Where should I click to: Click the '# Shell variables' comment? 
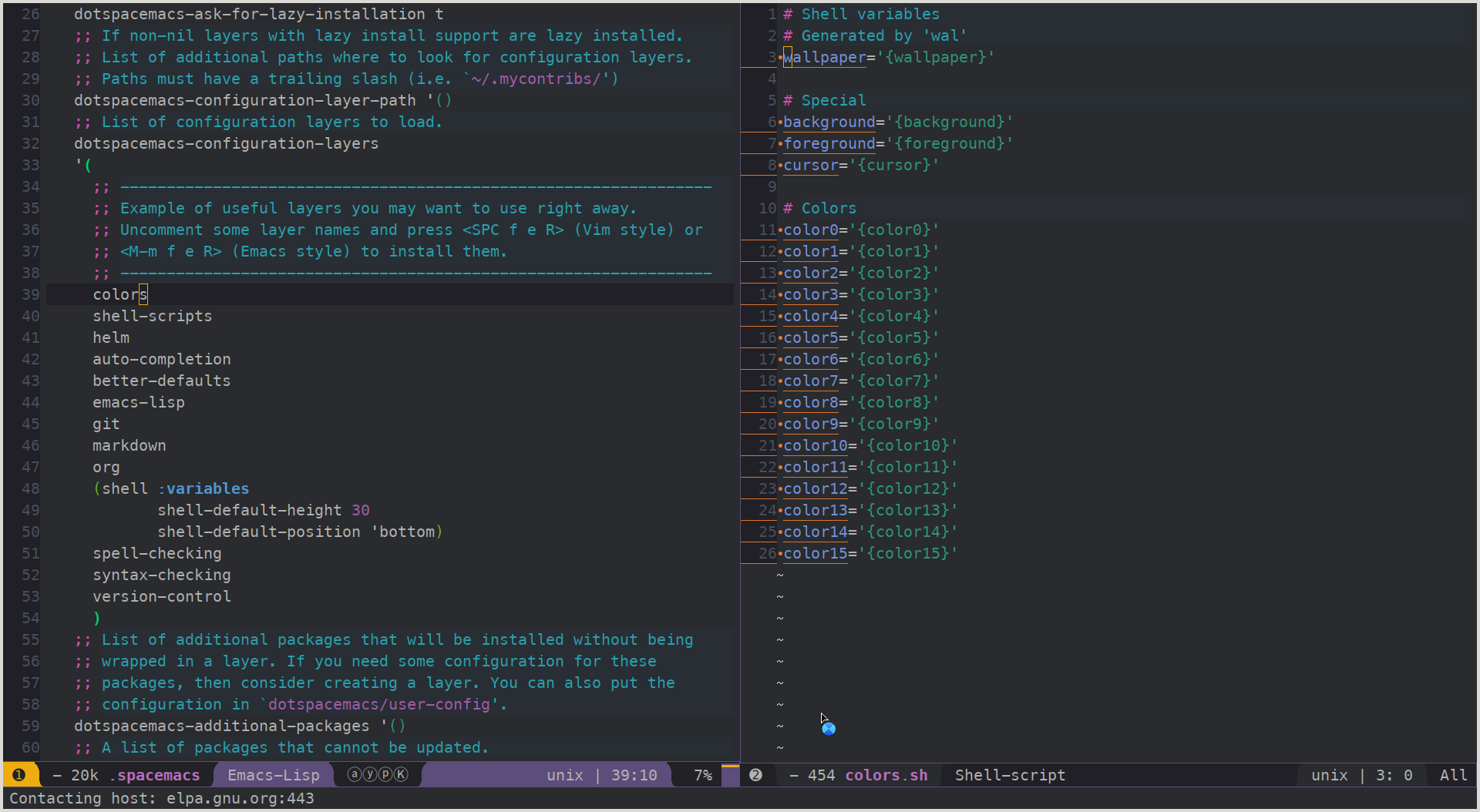point(862,14)
